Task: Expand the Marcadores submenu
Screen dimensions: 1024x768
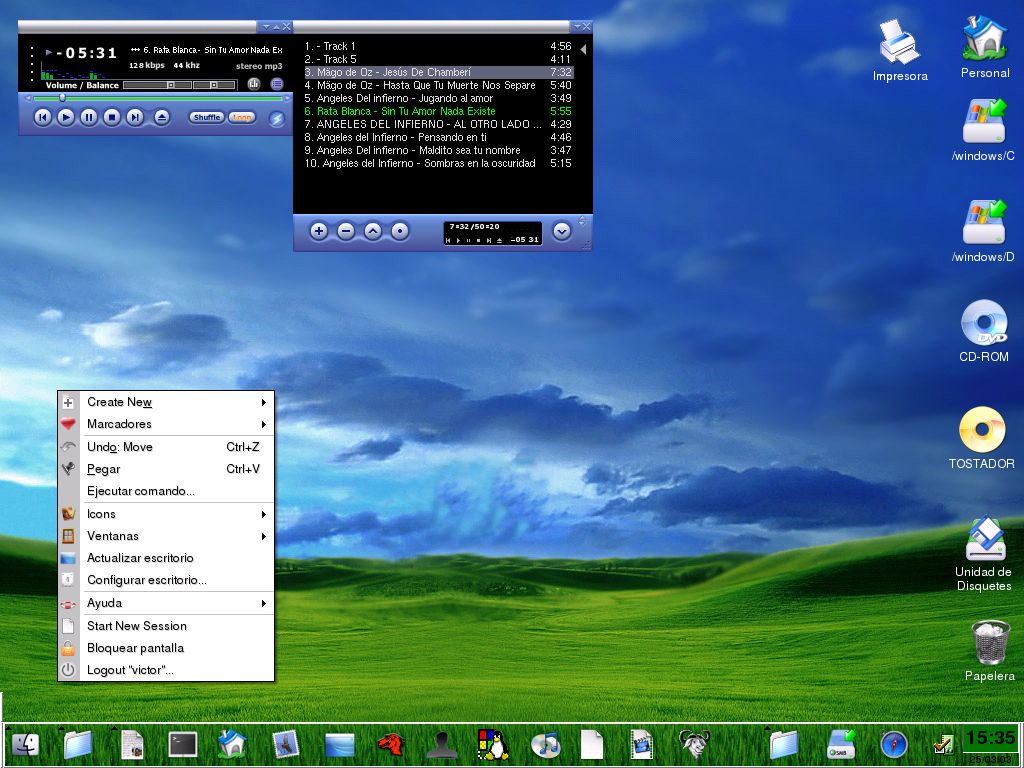Action: click(167, 424)
